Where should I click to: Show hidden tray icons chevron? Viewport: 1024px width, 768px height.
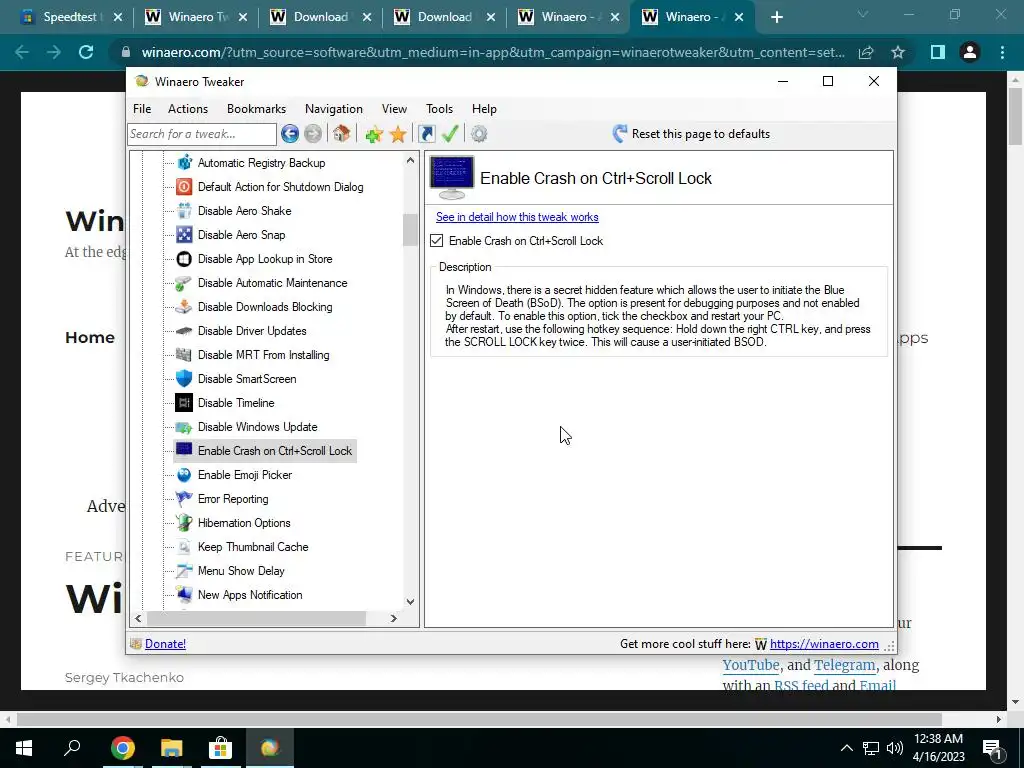point(846,748)
